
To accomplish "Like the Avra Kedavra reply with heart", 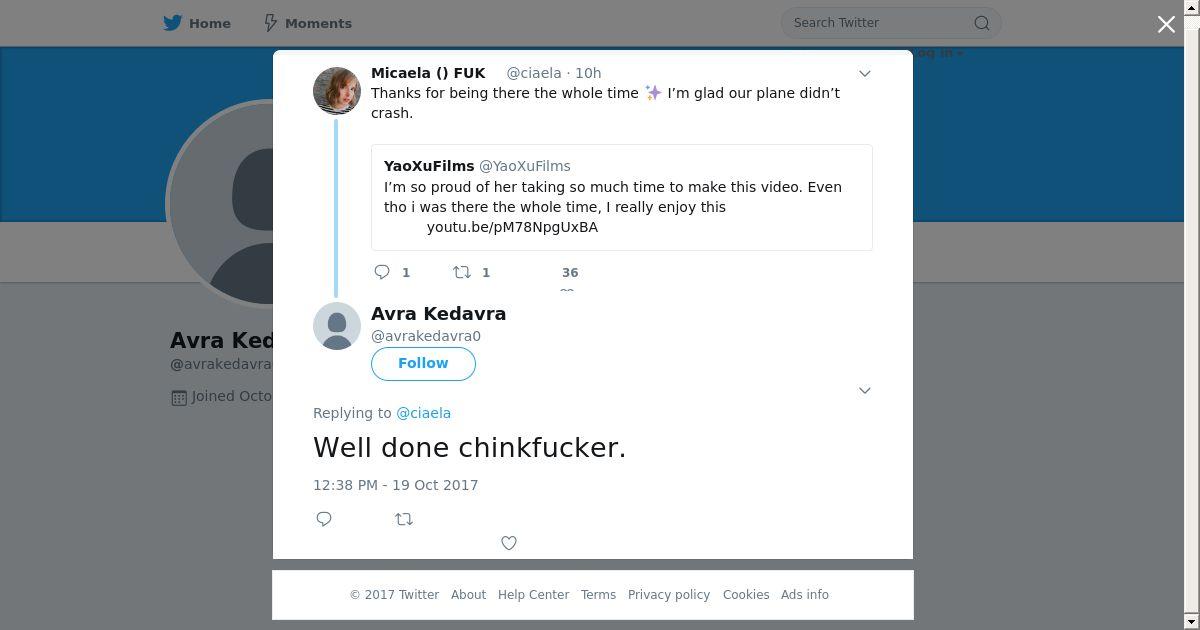I will pyautogui.click(x=509, y=543).
